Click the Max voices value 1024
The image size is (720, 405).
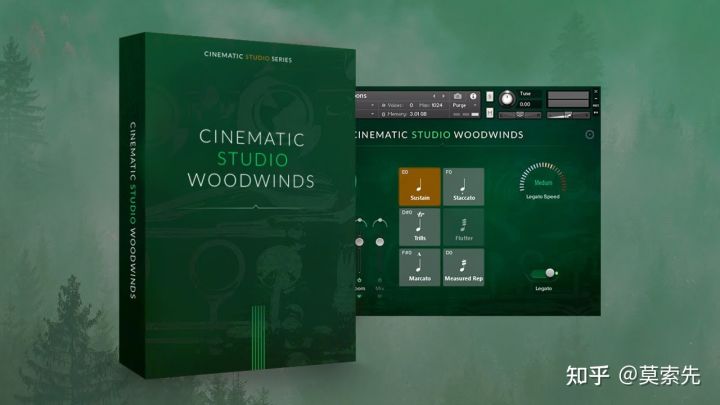[437, 105]
